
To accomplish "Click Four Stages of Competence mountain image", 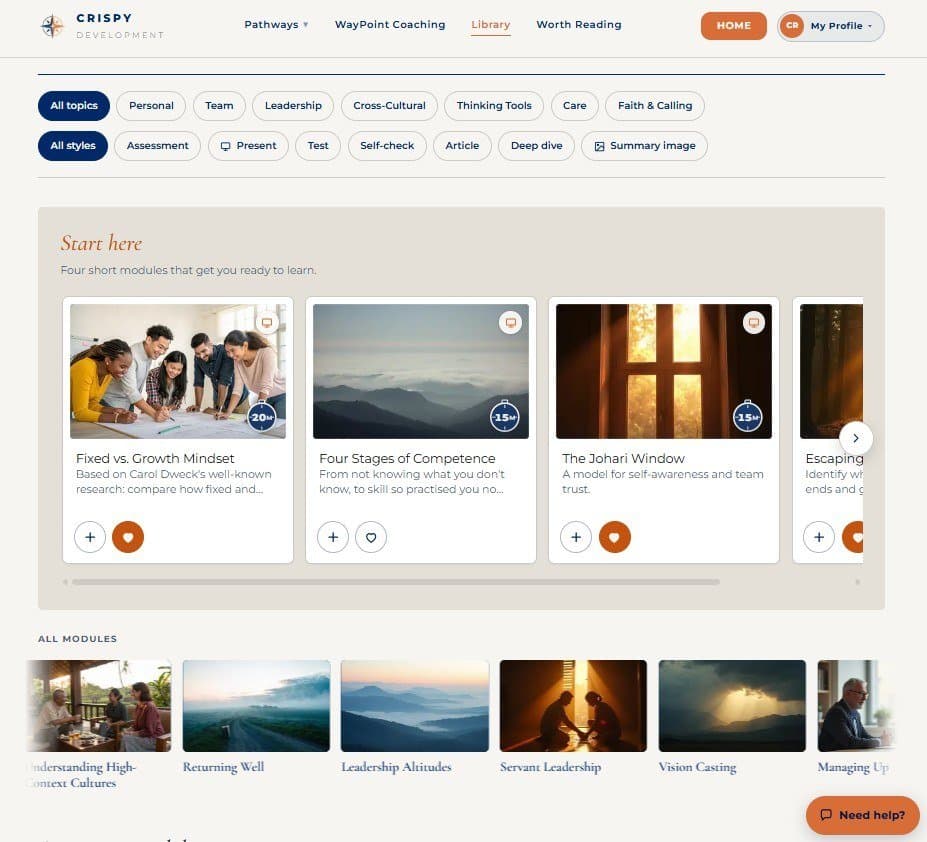I will pos(421,371).
